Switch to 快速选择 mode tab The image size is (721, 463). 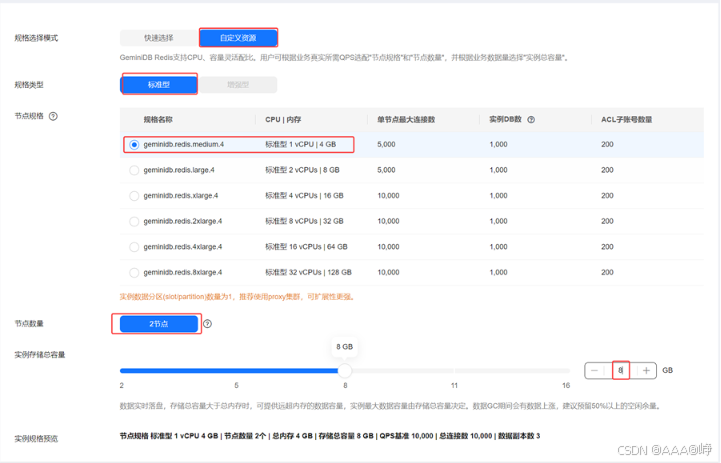[x=159, y=38]
